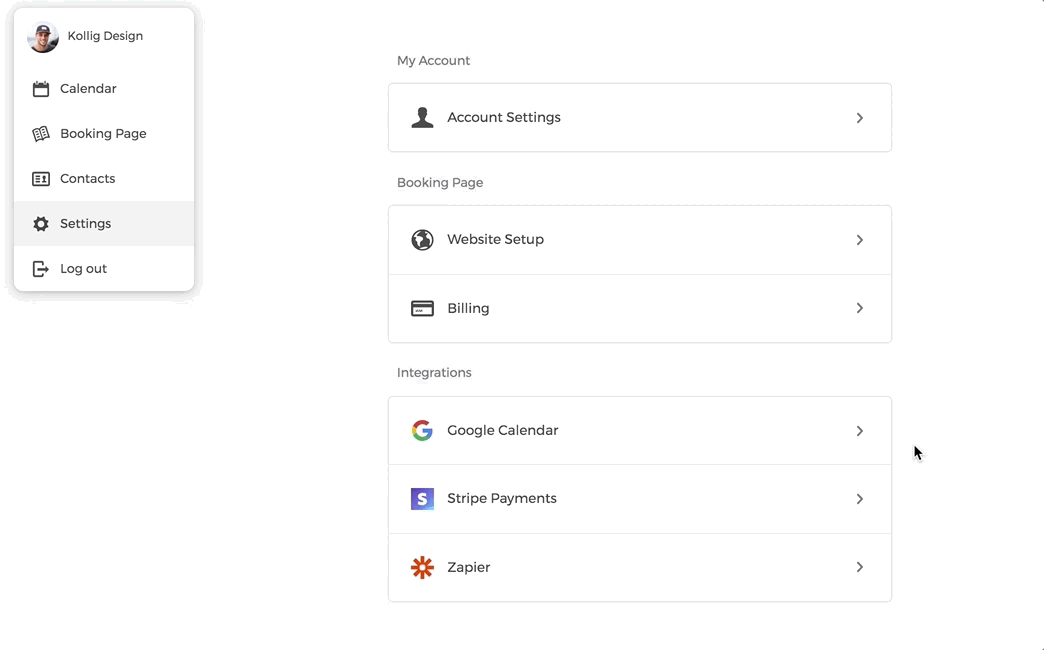Click the Settings gear icon
1044x650 pixels.
[x=41, y=224]
